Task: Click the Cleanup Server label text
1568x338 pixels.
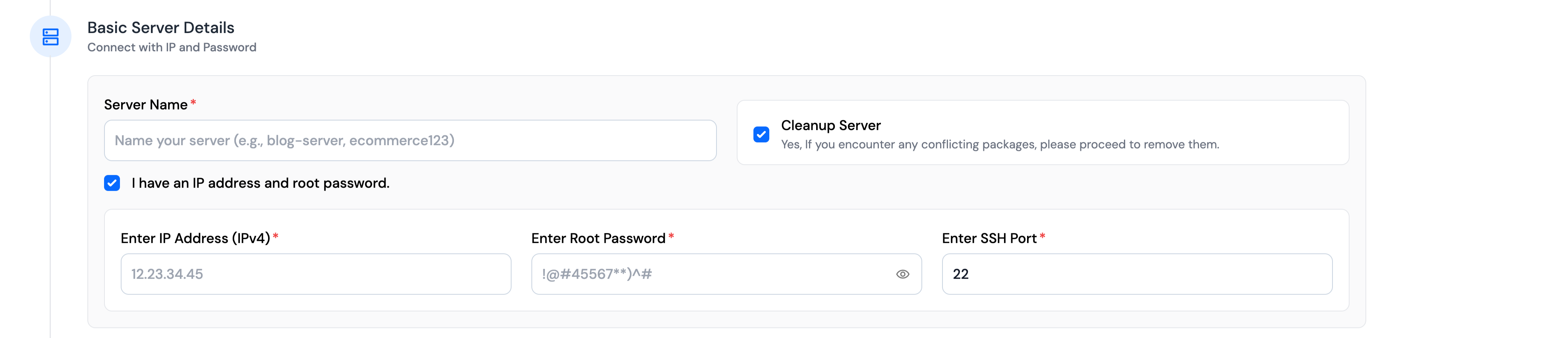Action: [831, 125]
